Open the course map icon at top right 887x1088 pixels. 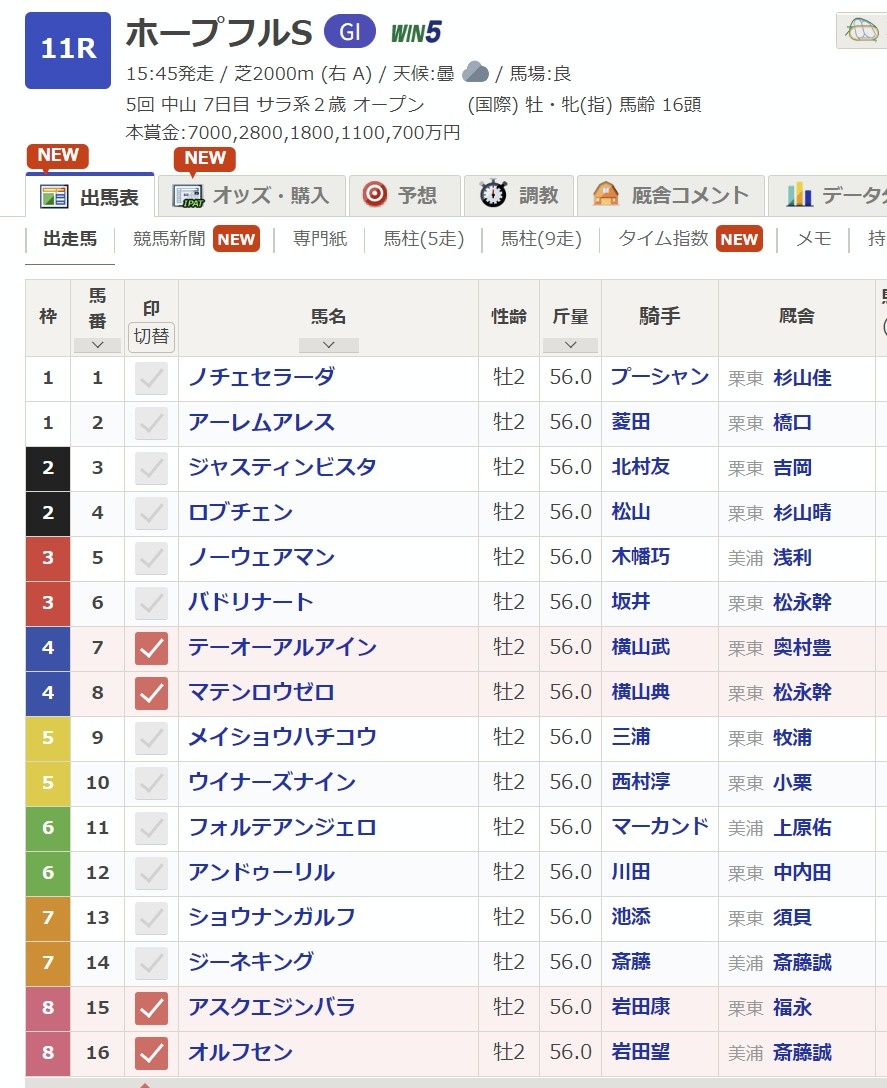(x=860, y=31)
